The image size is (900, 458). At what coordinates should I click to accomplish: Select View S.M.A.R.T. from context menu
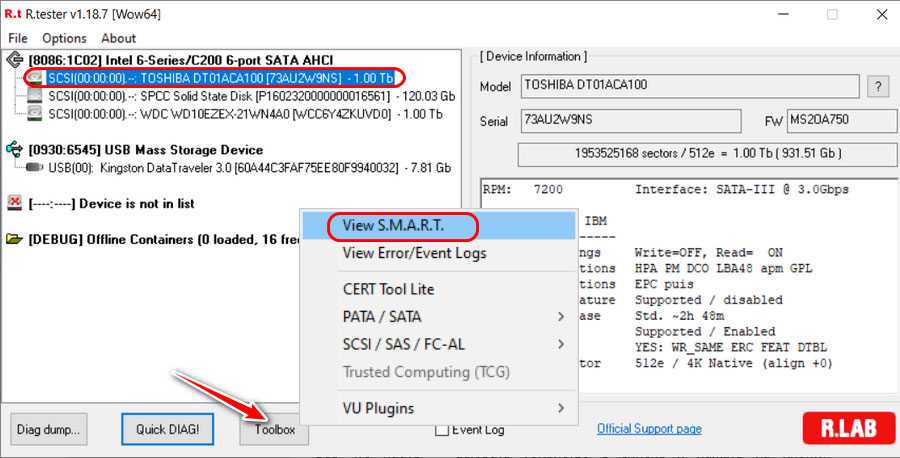click(392, 226)
